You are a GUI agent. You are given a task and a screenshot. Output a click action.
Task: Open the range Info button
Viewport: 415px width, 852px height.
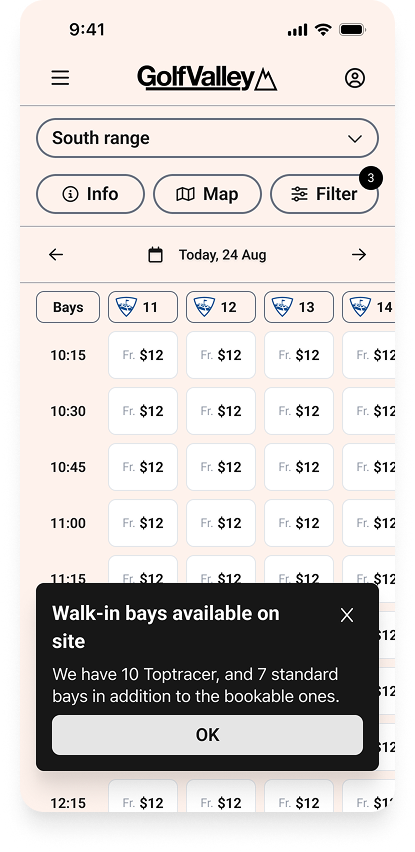(x=90, y=194)
